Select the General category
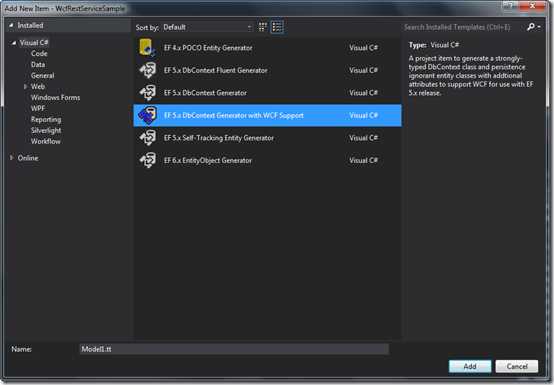Viewport: 554px width, 385px height. [42, 76]
